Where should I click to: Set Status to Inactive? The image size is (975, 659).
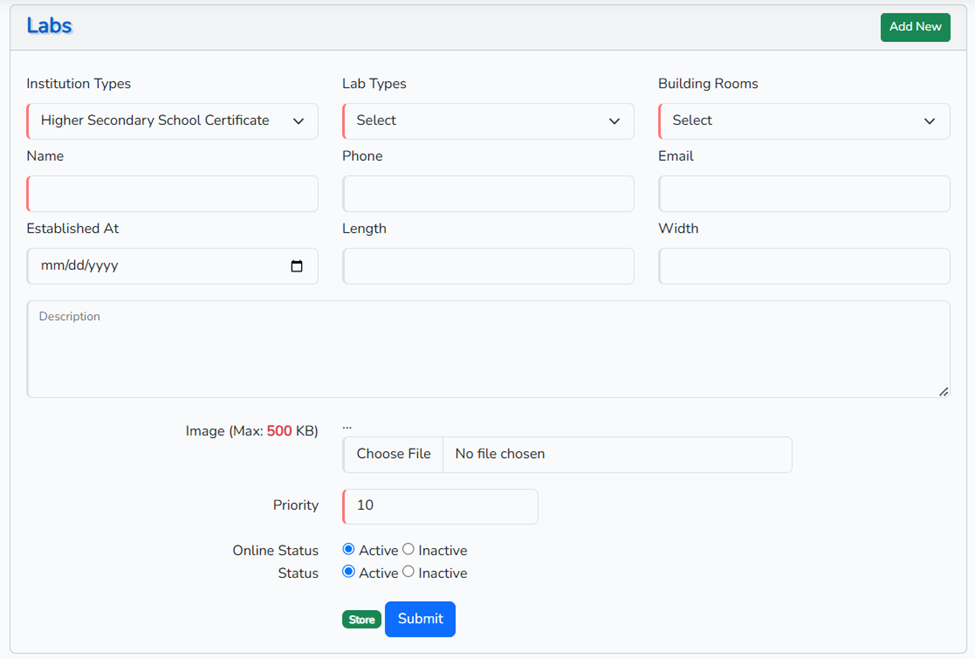click(x=408, y=572)
